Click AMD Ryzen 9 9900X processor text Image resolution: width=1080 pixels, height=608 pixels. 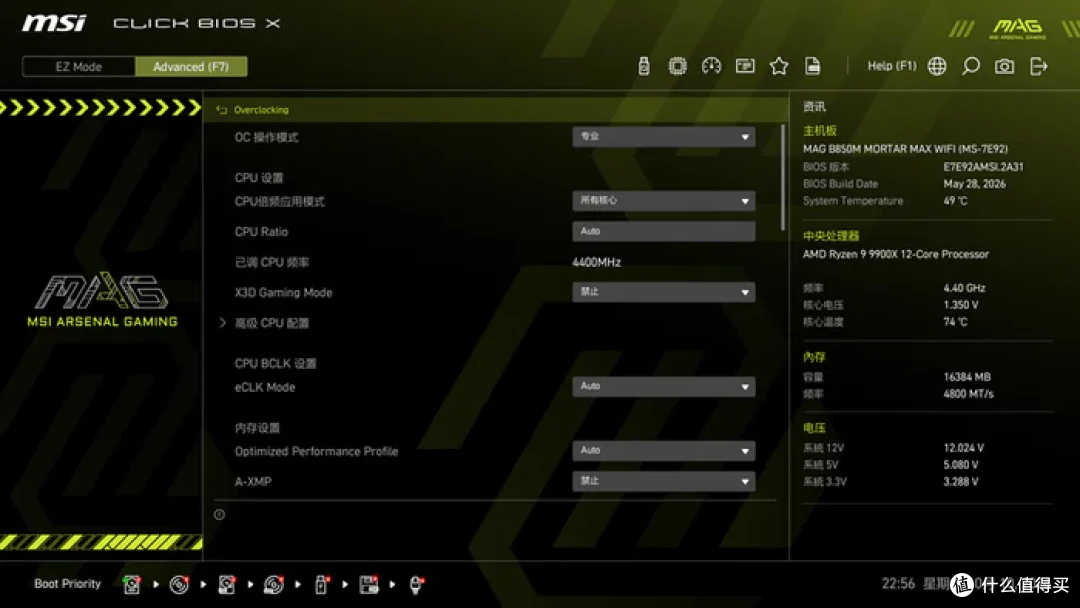pyautogui.click(x=896, y=254)
